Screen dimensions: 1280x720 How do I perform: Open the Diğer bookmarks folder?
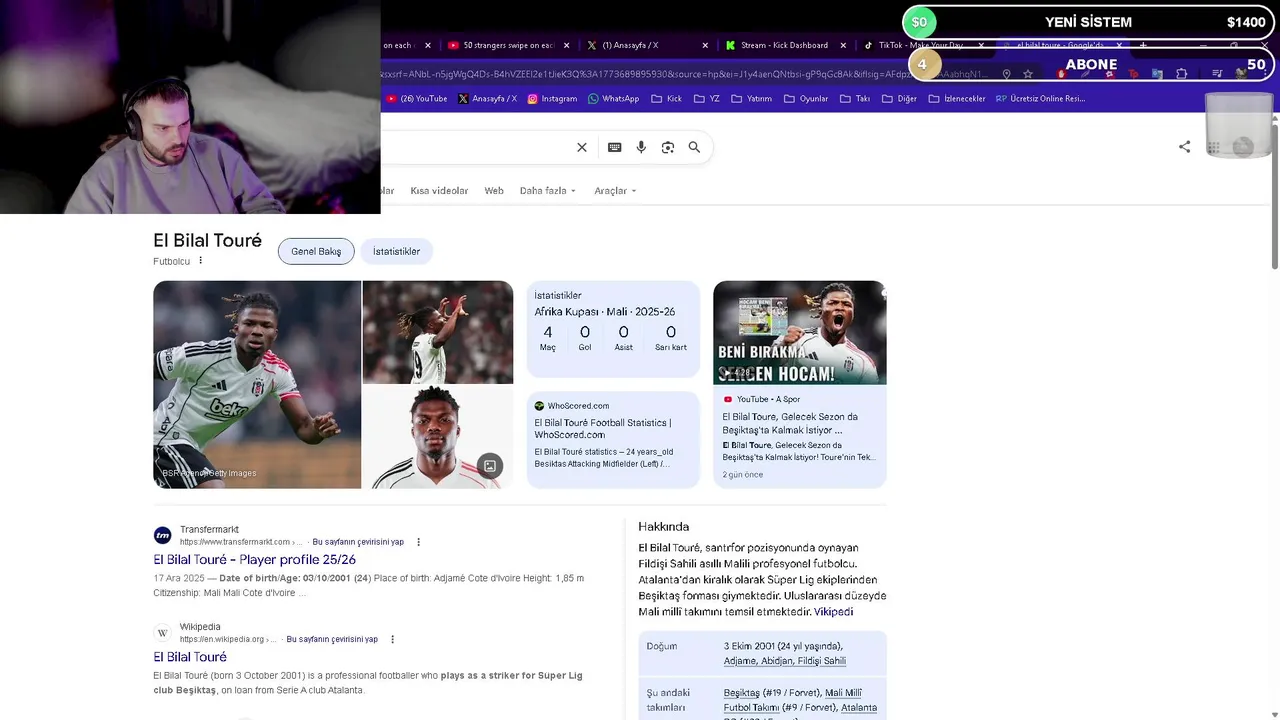pos(898,99)
